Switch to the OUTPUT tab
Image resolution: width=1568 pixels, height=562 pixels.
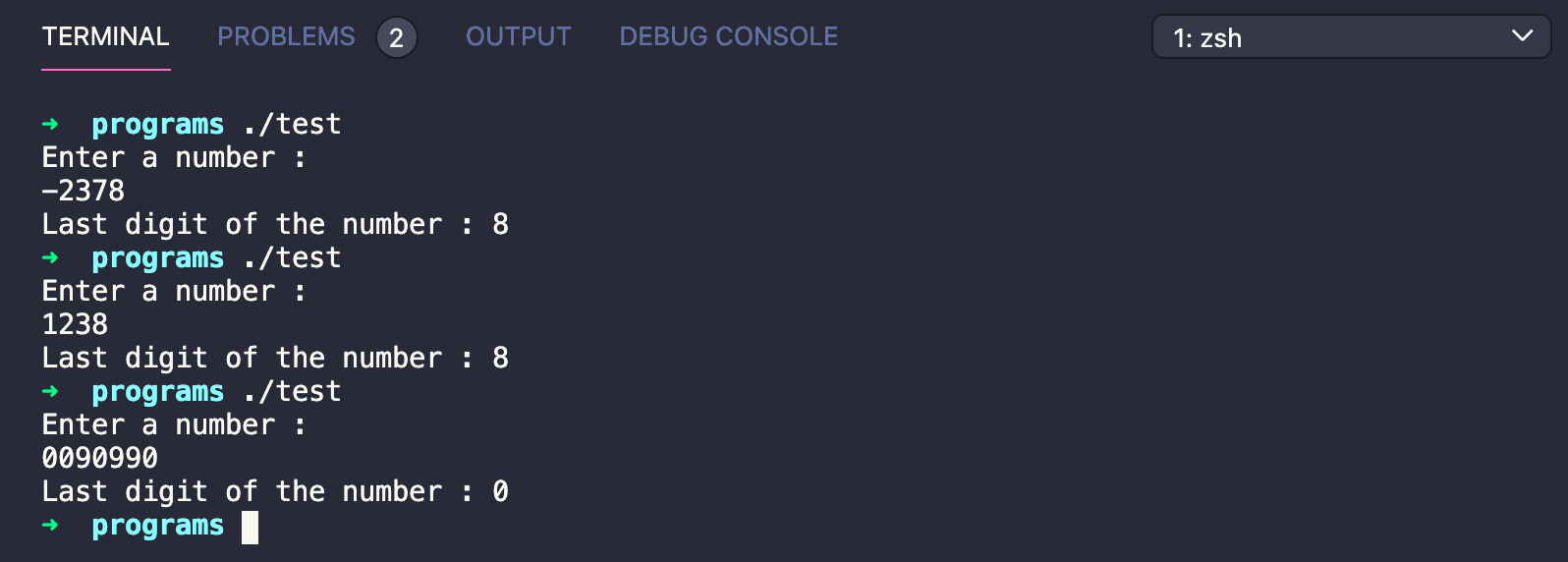[x=518, y=37]
